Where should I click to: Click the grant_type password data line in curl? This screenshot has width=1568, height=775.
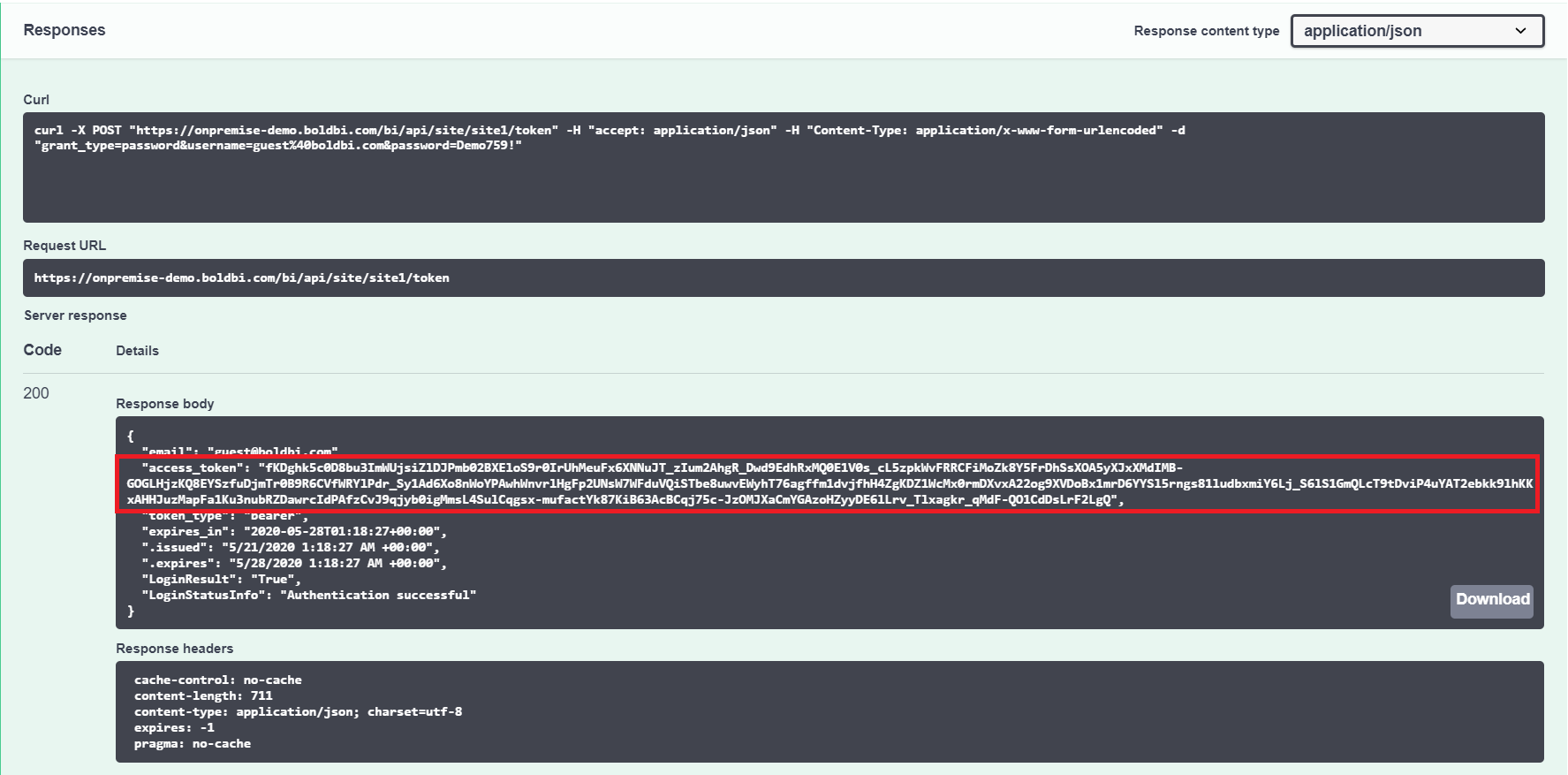[x=277, y=146]
